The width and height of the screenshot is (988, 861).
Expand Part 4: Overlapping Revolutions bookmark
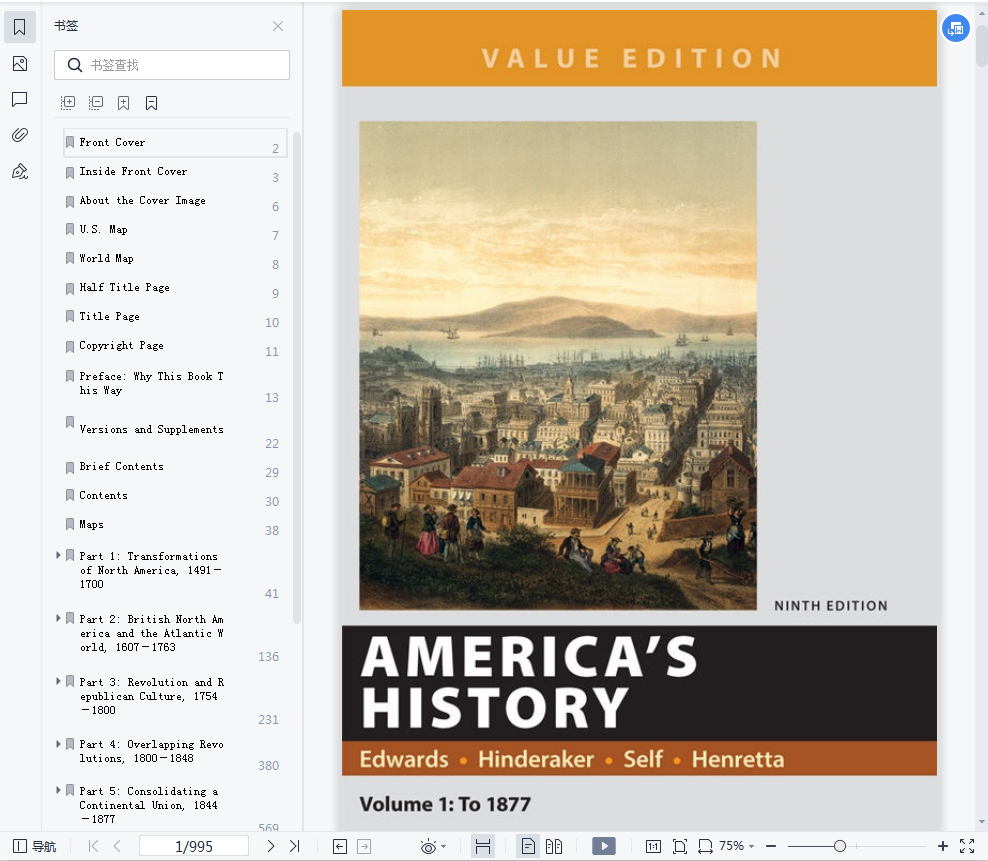[58, 744]
